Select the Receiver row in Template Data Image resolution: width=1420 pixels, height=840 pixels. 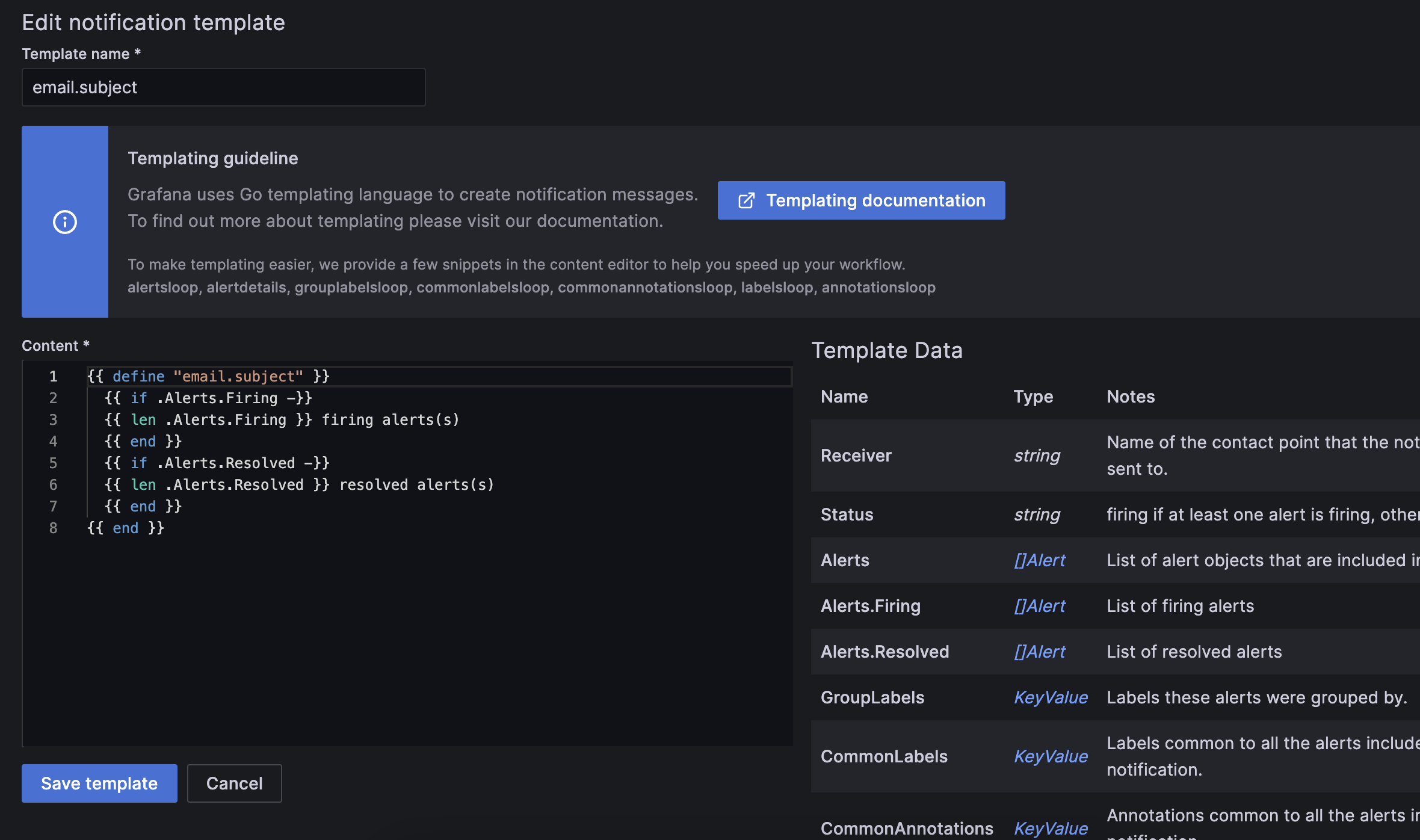(x=856, y=456)
